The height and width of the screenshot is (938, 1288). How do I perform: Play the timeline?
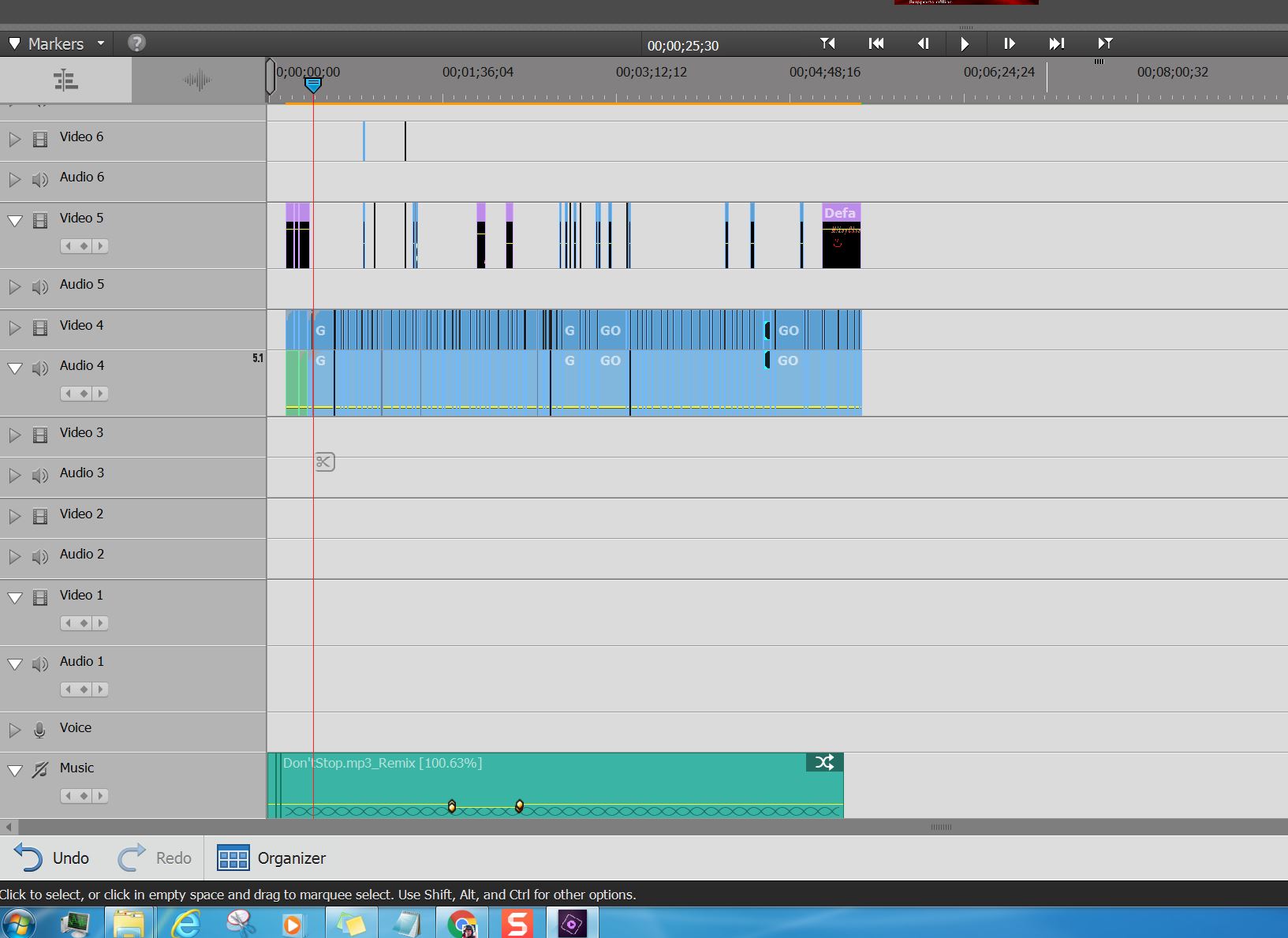[965, 44]
